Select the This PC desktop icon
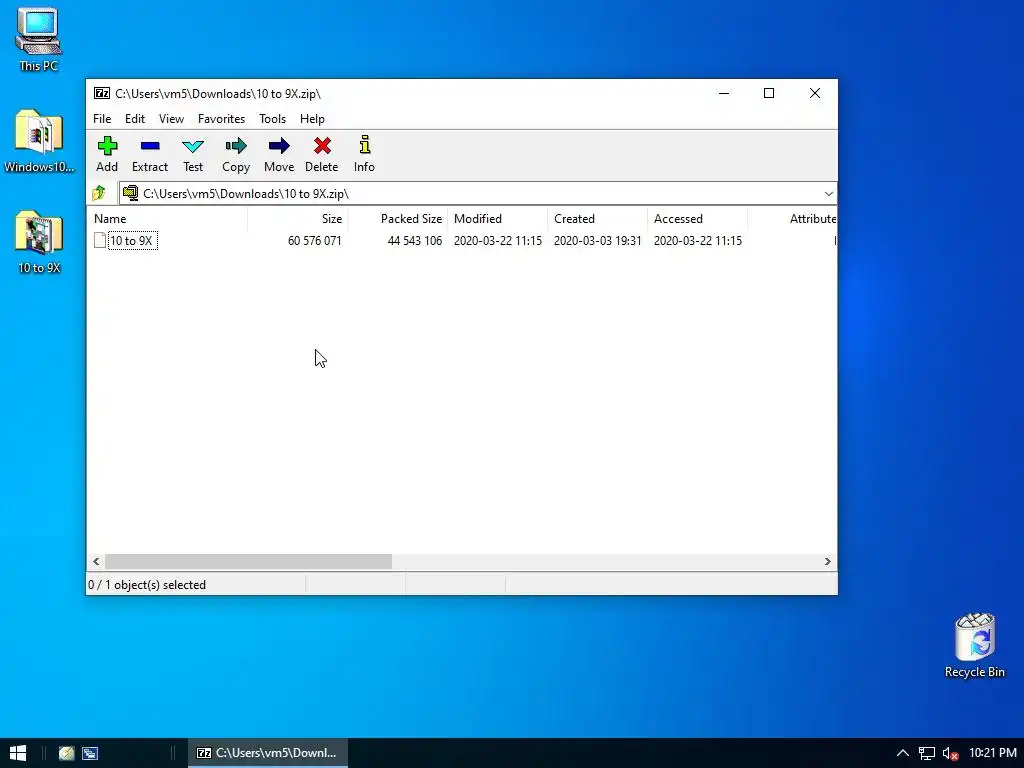Screen dimensions: 1024x768 39,39
